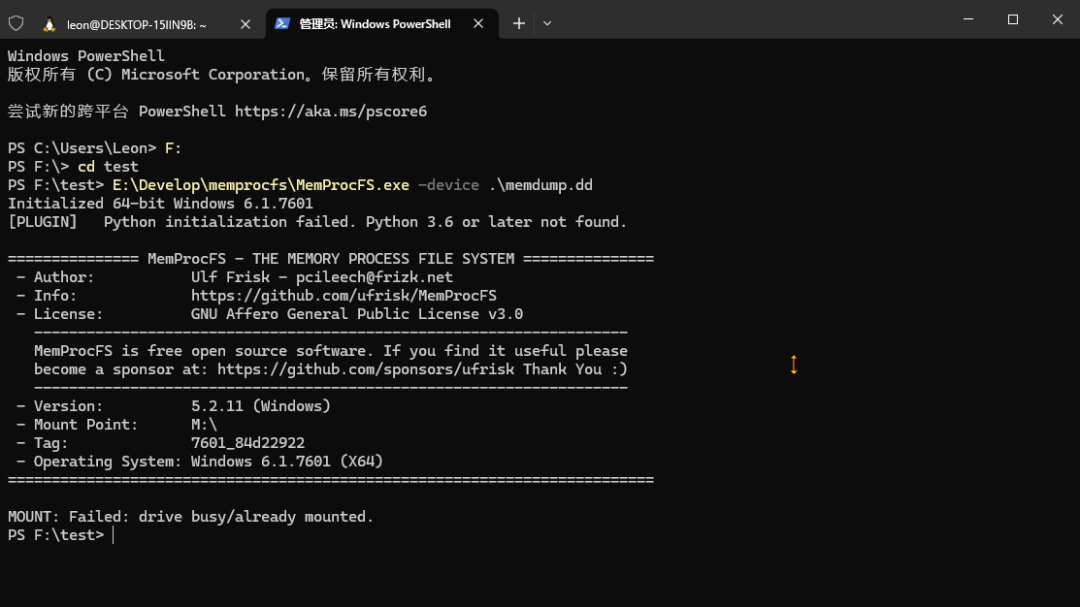Close the terminal window
The width and height of the screenshot is (1080, 607).
[1057, 19]
